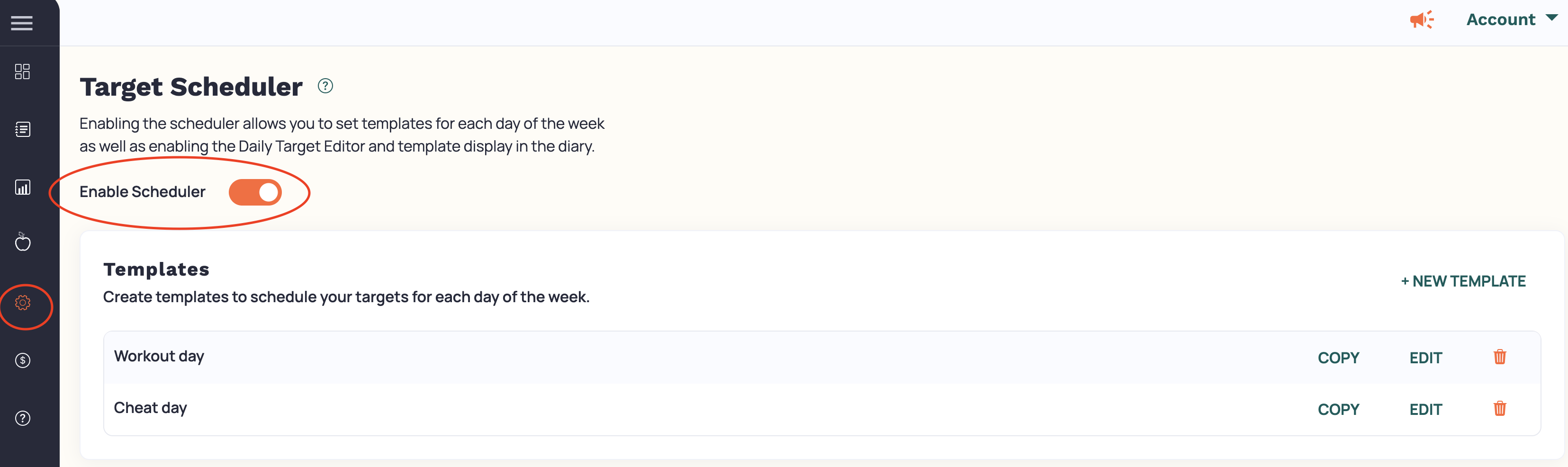Open the hamburger menu
The width and height of the screenshot is (1568, 467).
(x=22, y=23)
